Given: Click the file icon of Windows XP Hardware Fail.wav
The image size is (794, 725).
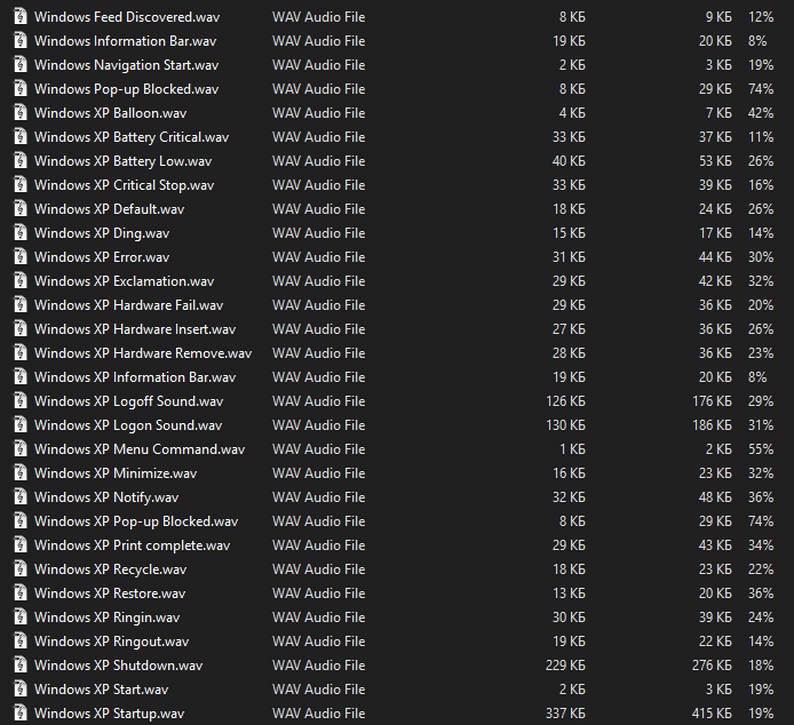Looking at the screenshot, I should coord(20,305).
